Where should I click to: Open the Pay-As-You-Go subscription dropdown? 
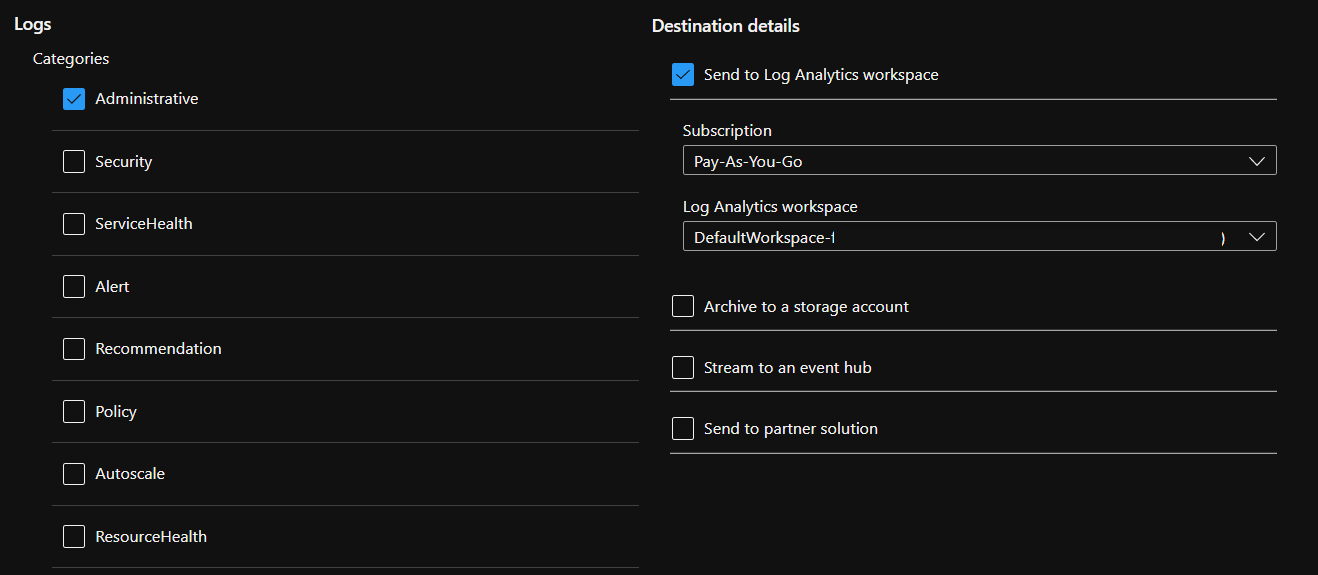[x=960, y=161]
